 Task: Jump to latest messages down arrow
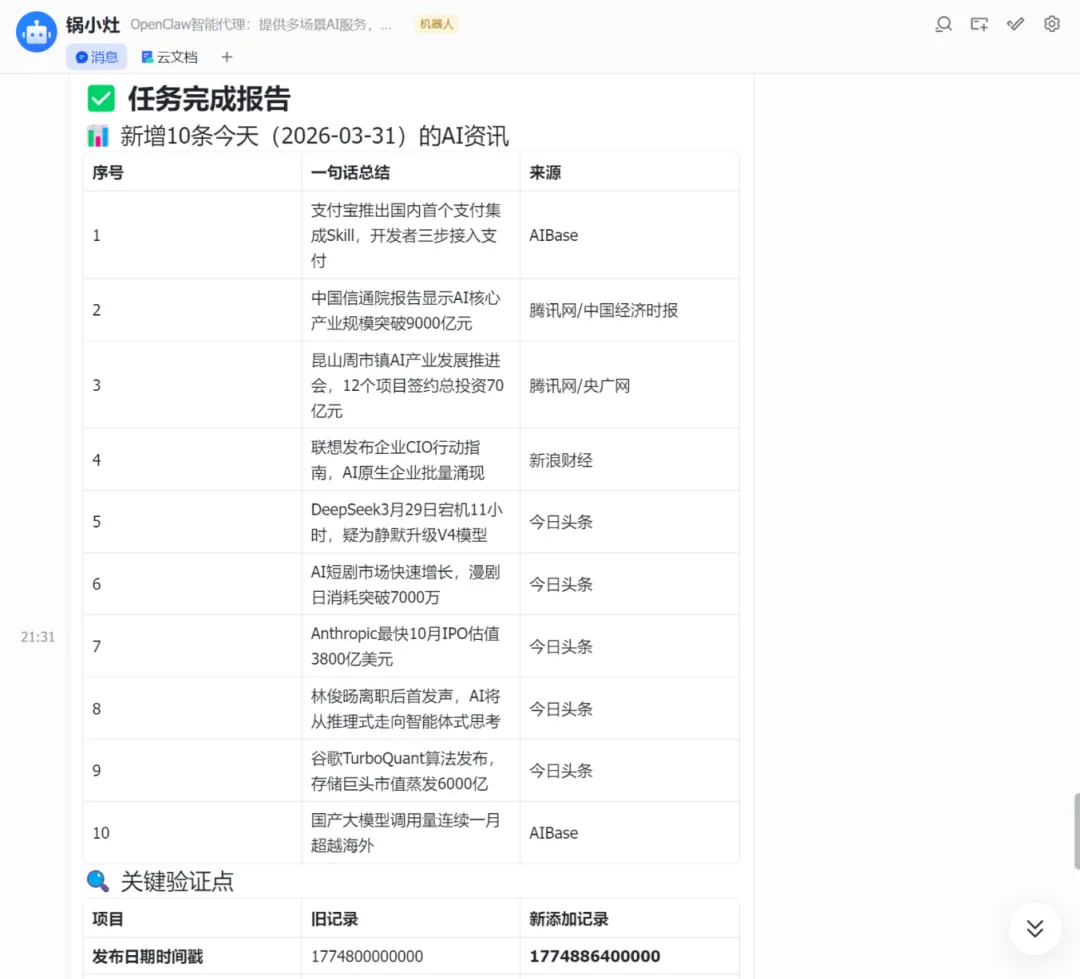click(1035, 929)
